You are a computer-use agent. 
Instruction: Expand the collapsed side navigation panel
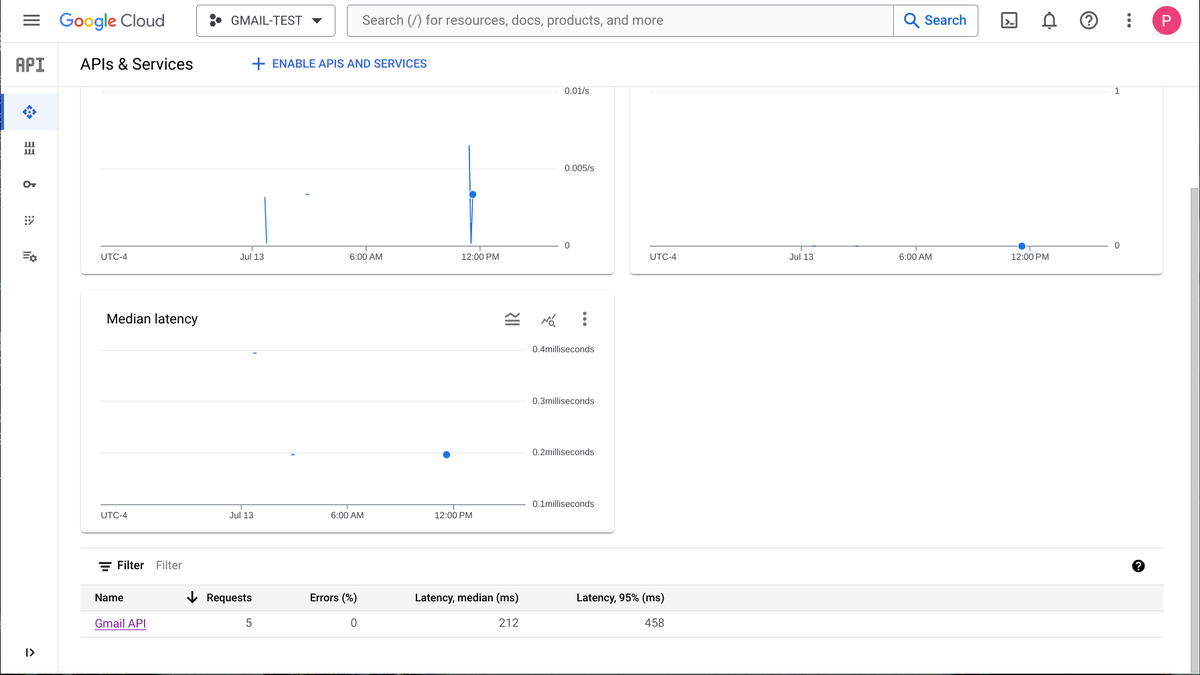pyautogui.click(x=29, y=652)
